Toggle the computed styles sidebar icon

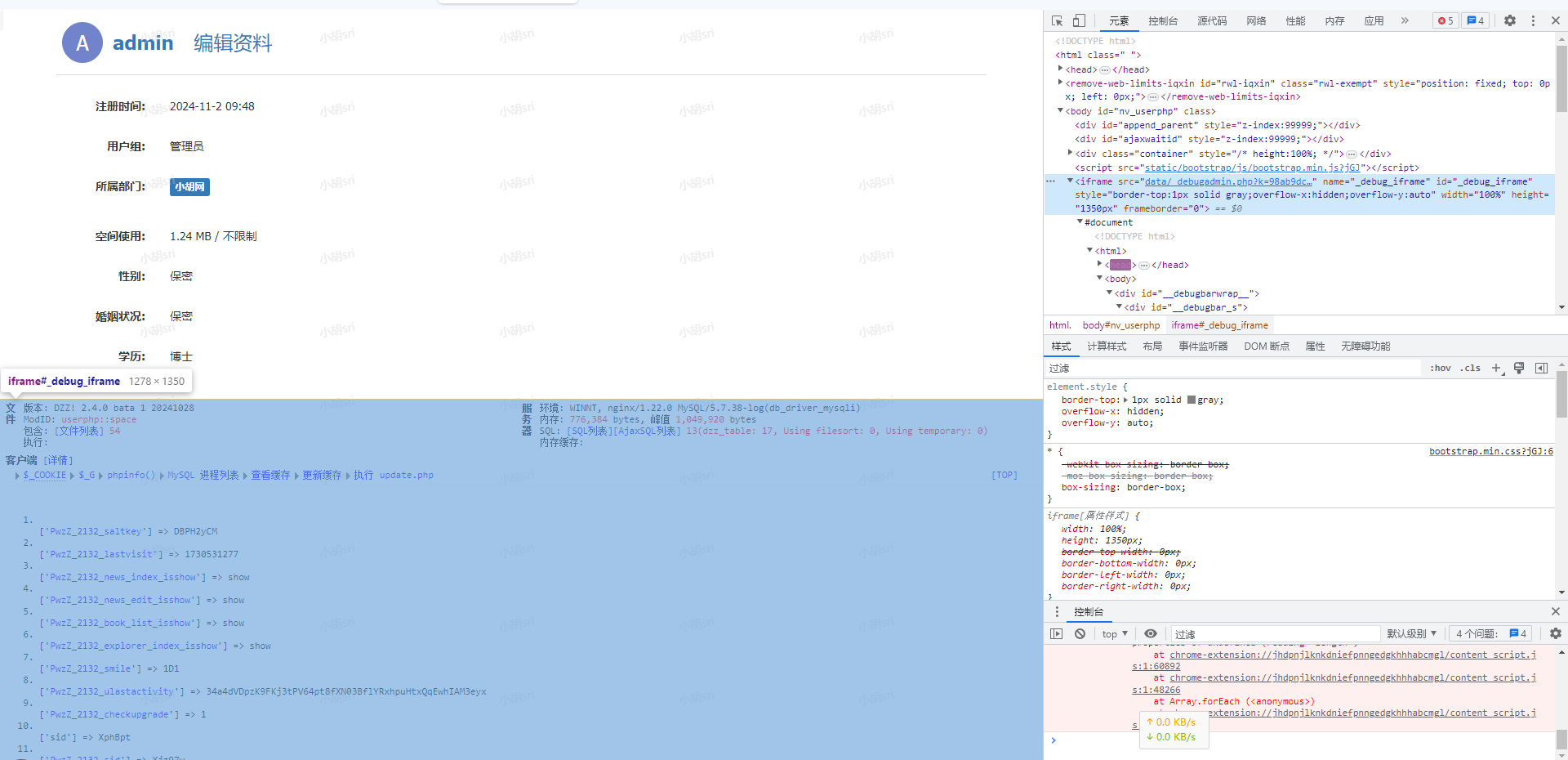point(1541,368)
